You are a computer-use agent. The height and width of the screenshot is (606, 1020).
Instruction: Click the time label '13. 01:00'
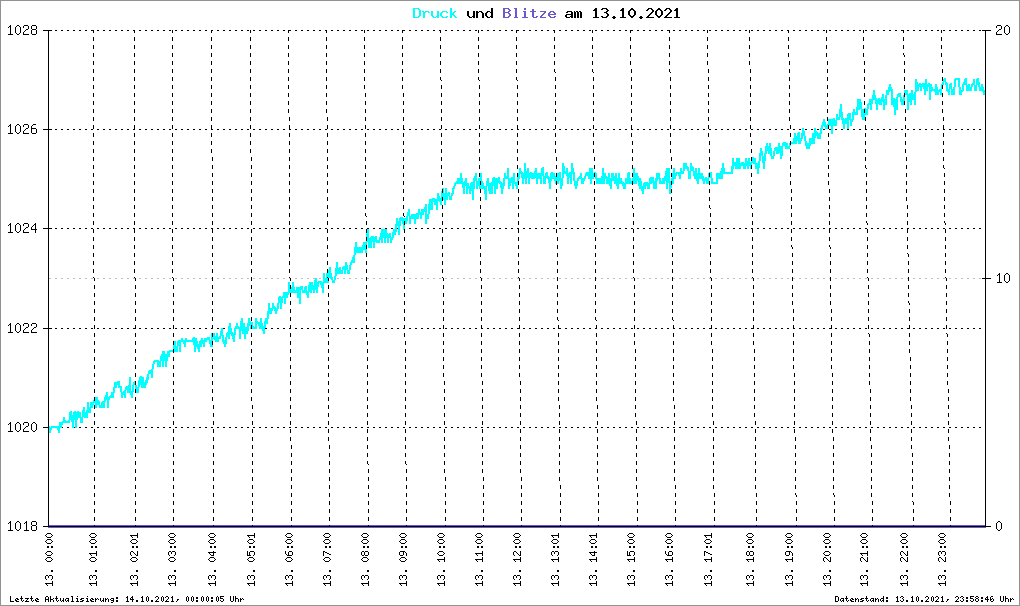(x=93, y=559)
